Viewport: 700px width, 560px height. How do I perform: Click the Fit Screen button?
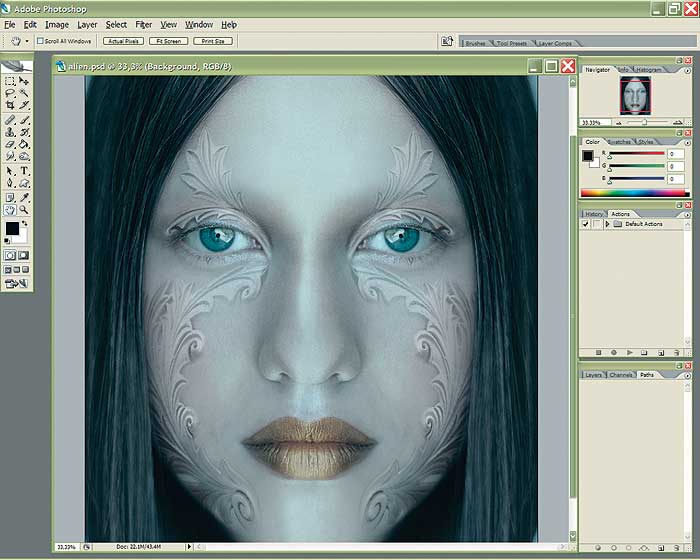pos(168,41)
